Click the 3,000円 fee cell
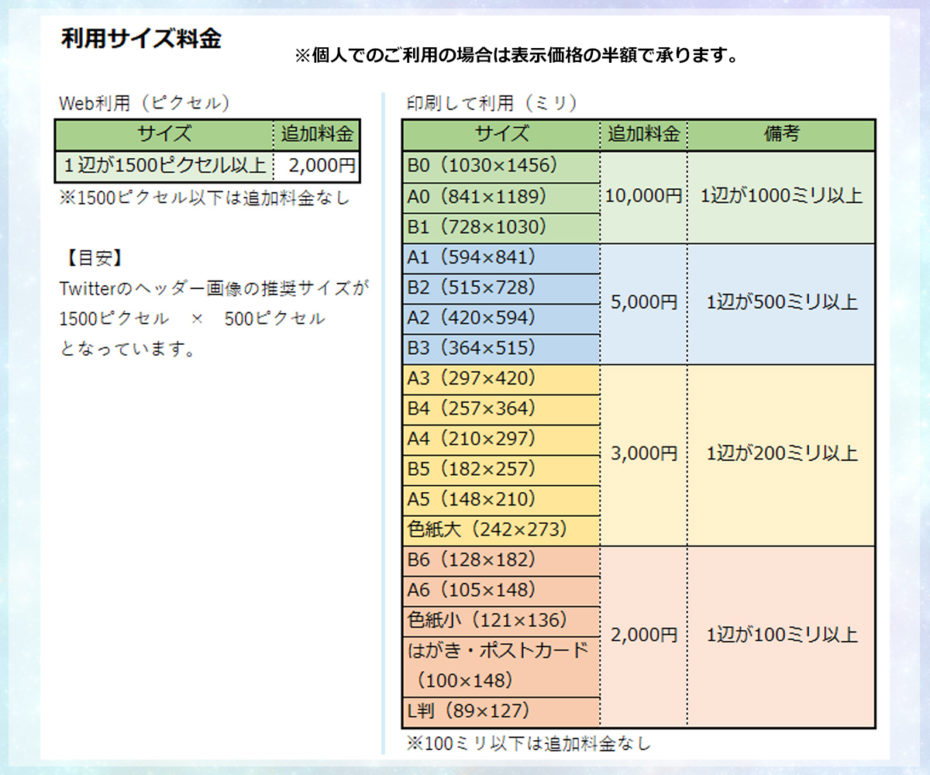930x775 pixels. (643, 454)
